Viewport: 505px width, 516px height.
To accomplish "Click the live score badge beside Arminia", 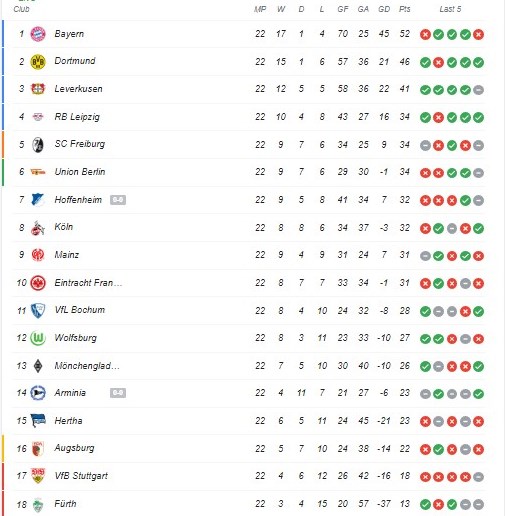I will point(118,393).
